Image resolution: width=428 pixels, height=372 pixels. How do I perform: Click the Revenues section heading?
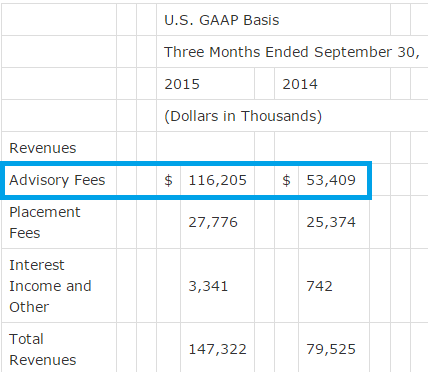(x=43, y=148)
